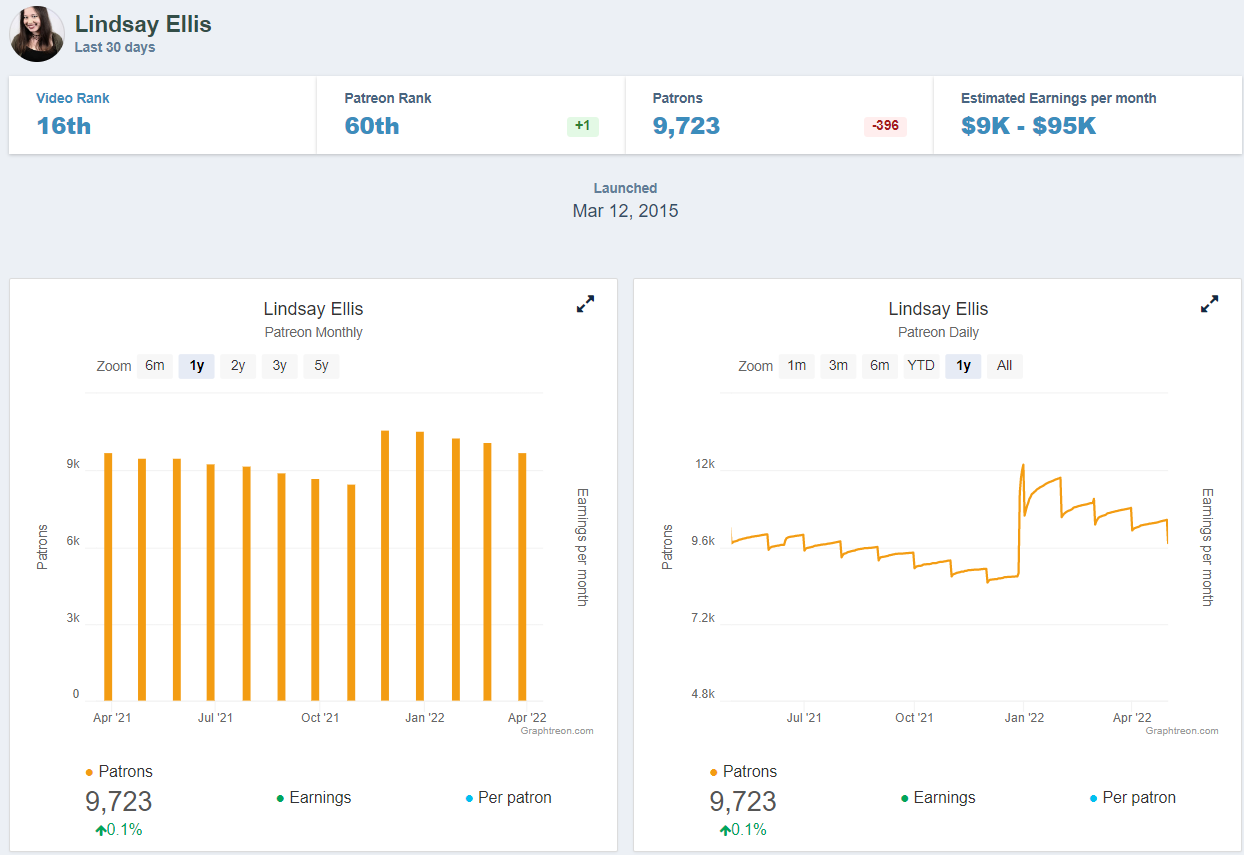Click the +1 rank change badge
The height and width of the screenshot is (855, 1244).
[582, 126]
